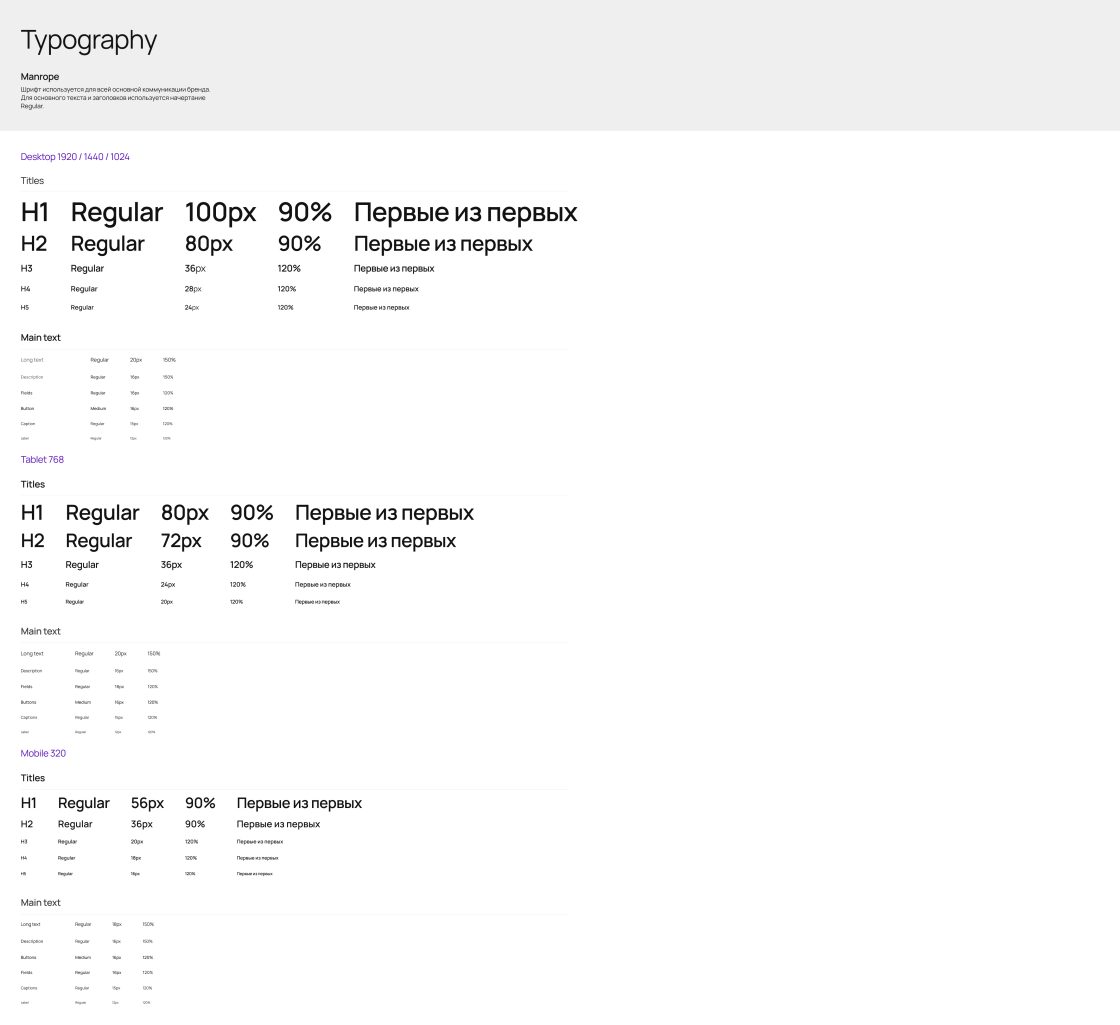Click the Tablet H2 sample "Первые из первых"
This screenshot has width=1120, height=1025.
375,541
